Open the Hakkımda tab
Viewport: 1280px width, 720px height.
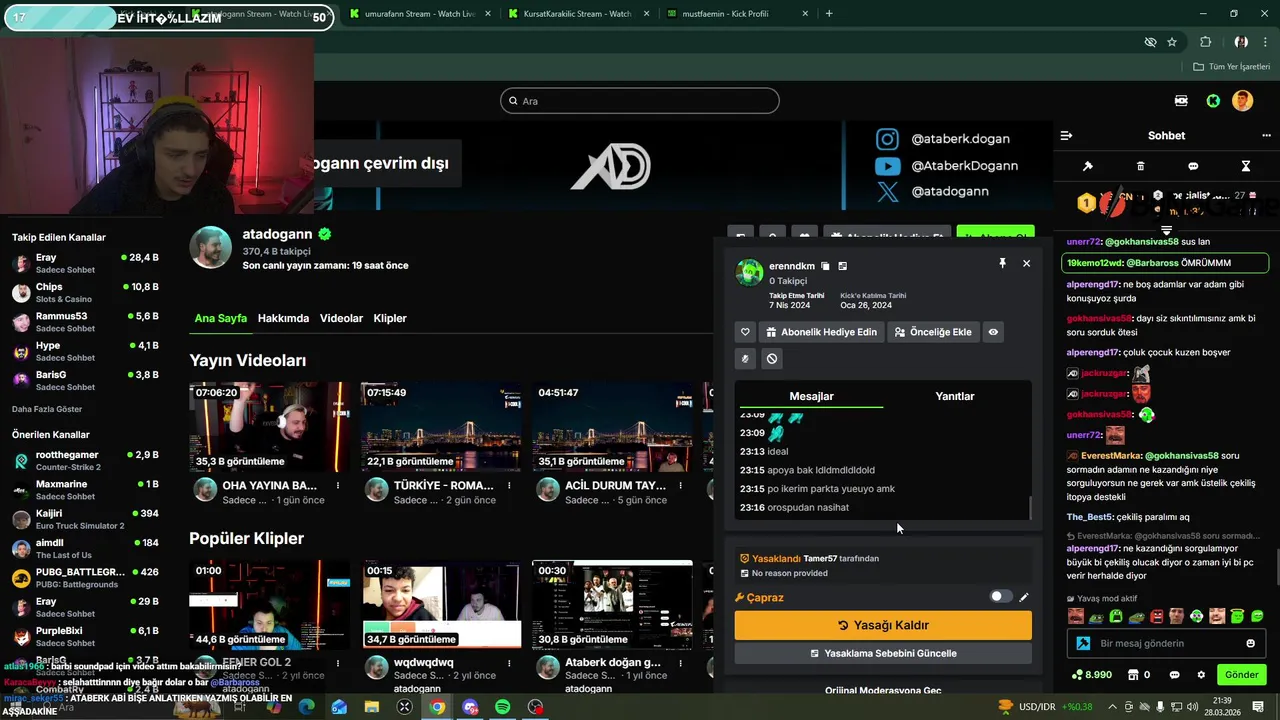coord(283,318)
